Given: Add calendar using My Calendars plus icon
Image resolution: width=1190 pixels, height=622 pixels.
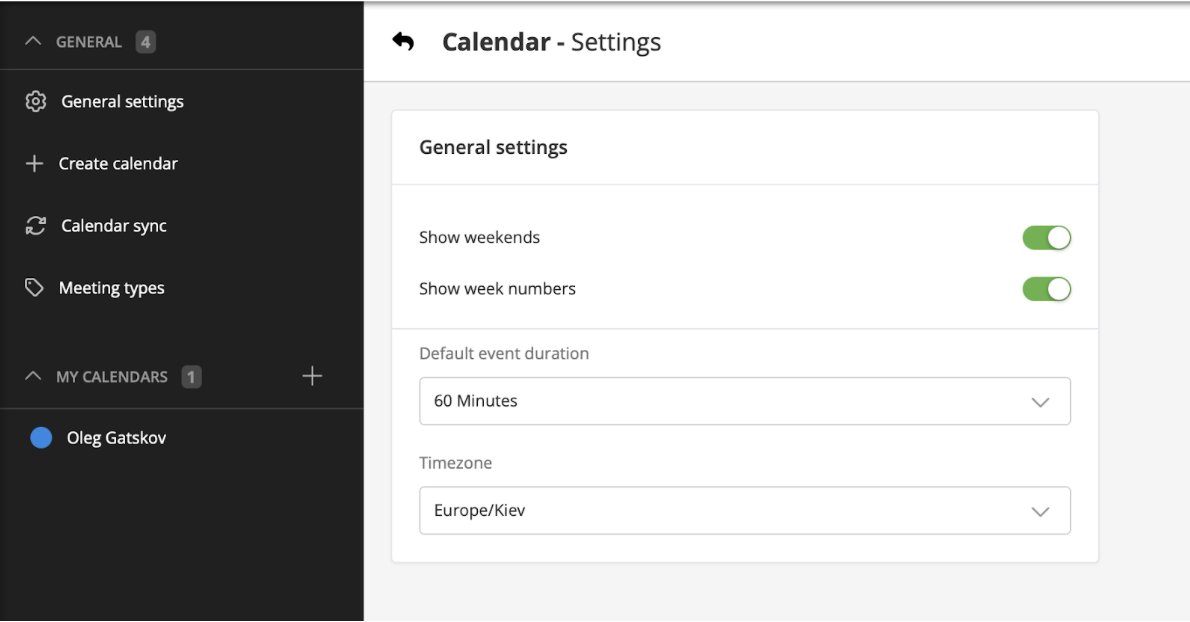Looking at the screenshot, I should coord(312,376).
